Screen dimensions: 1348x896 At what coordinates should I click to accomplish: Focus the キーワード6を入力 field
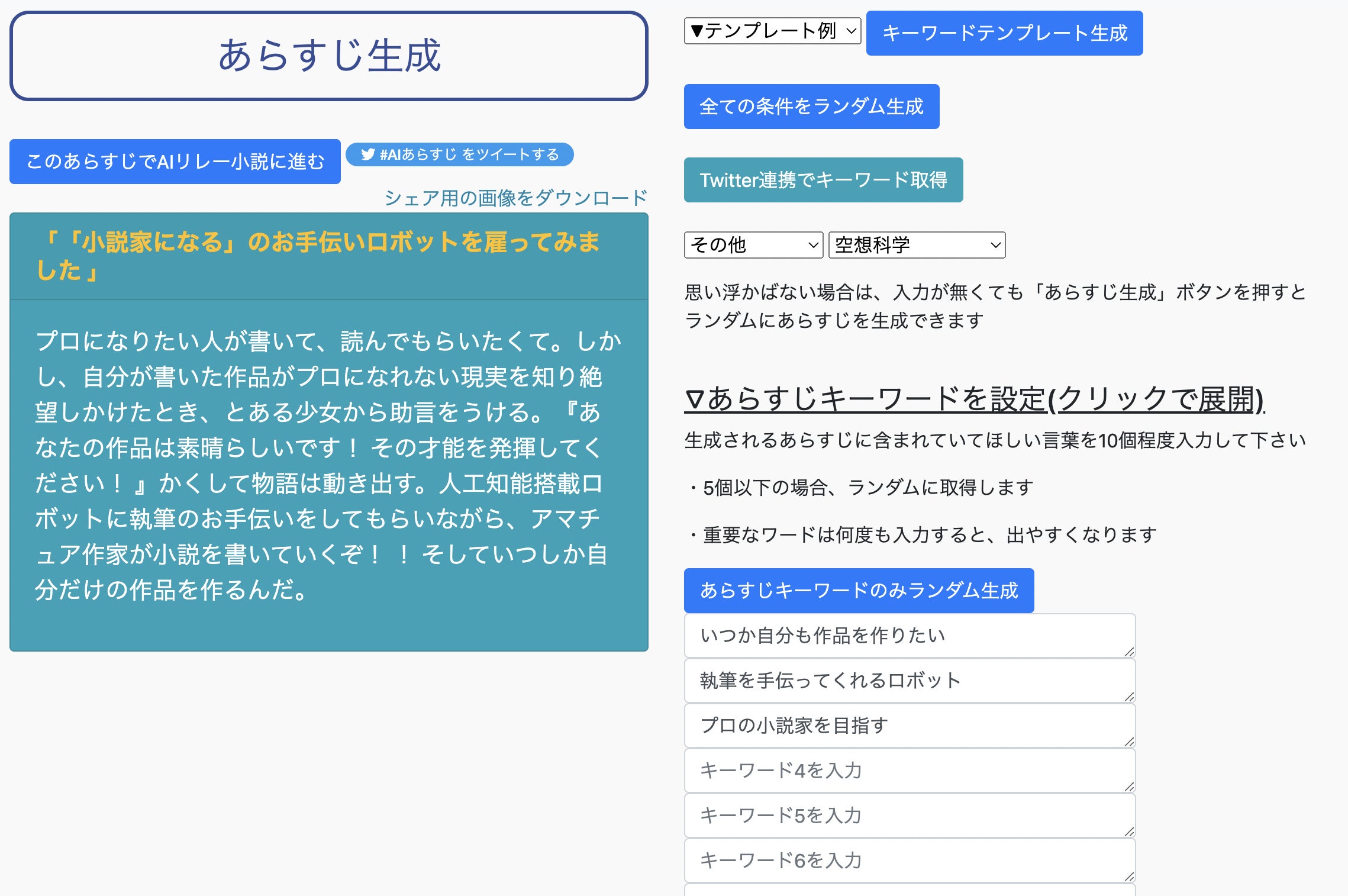(909, 860)
